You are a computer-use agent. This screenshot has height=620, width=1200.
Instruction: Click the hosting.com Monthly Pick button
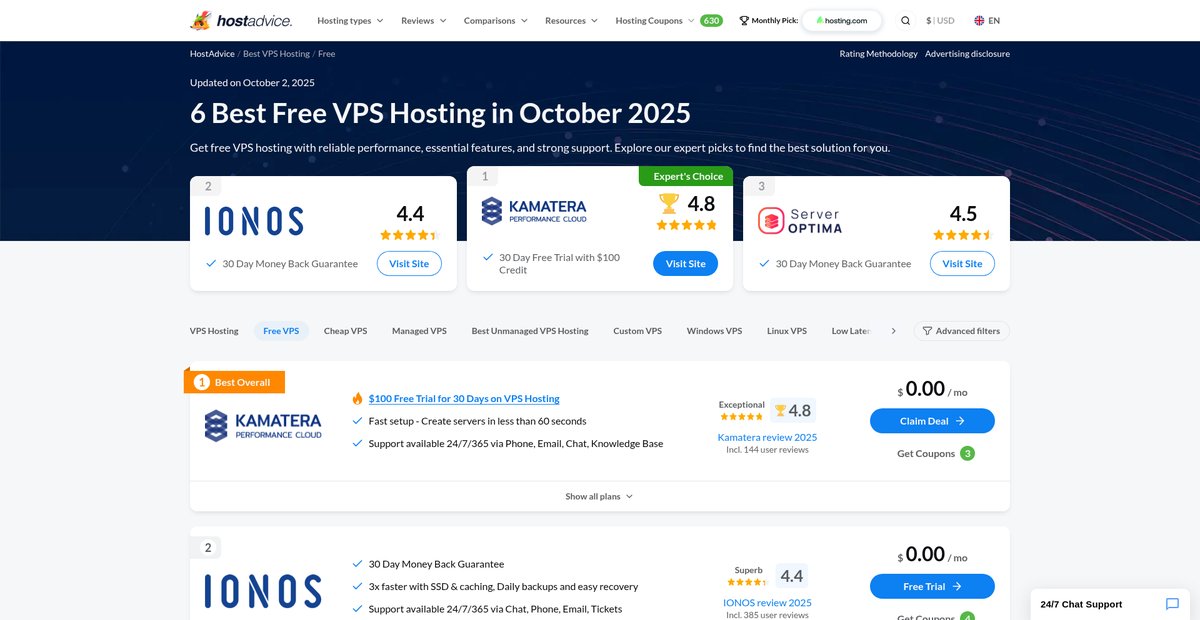(842, 20)
